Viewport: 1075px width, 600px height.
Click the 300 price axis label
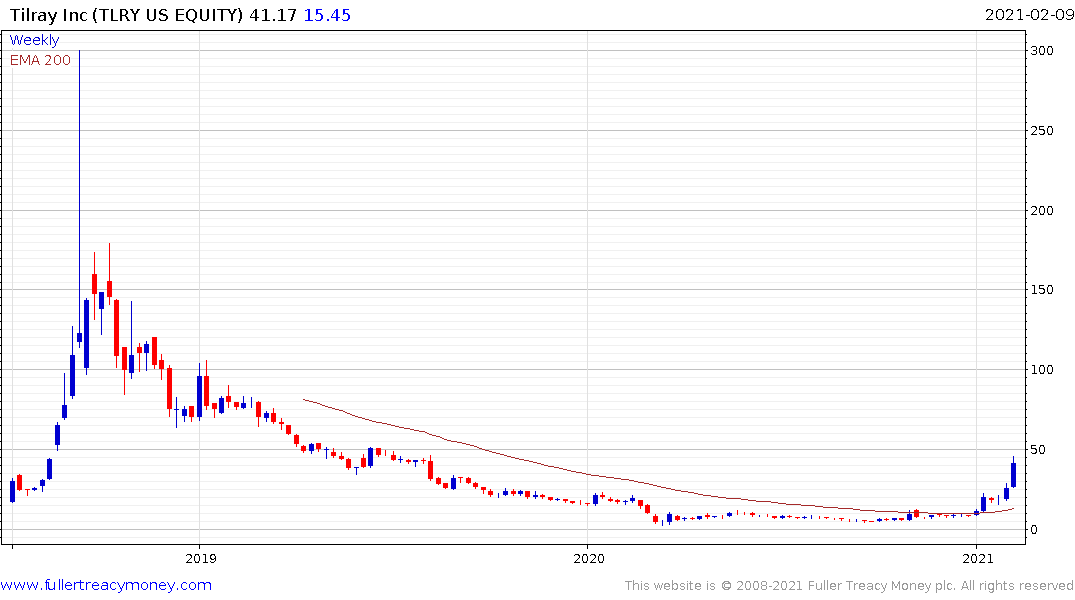[1042, 51]
